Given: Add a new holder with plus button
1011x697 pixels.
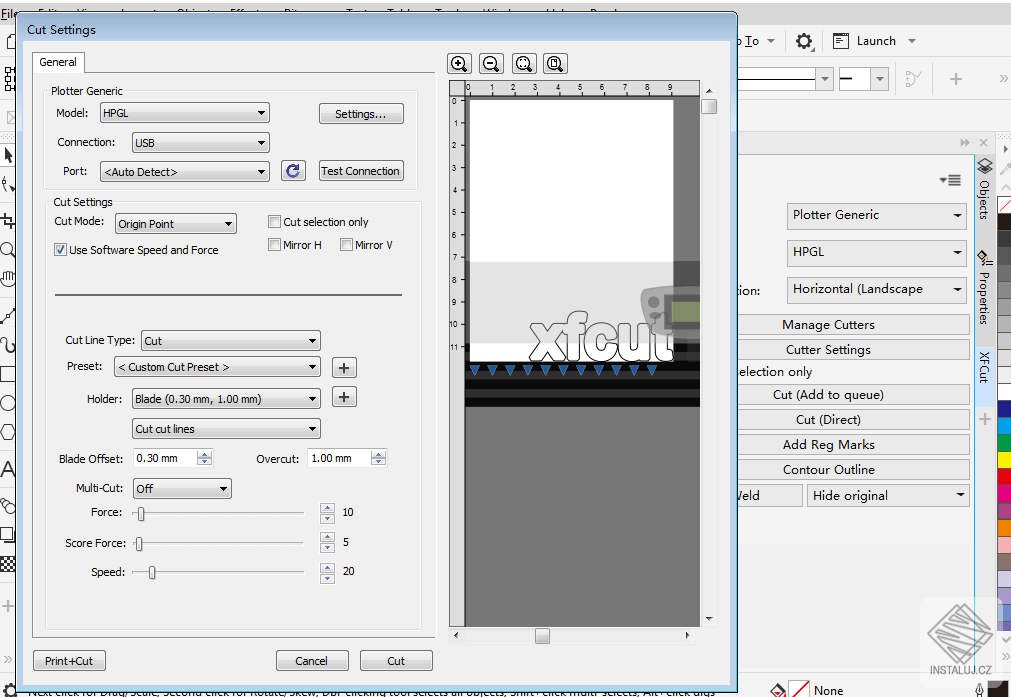Looking at the screenshot, I should [344, 397].
